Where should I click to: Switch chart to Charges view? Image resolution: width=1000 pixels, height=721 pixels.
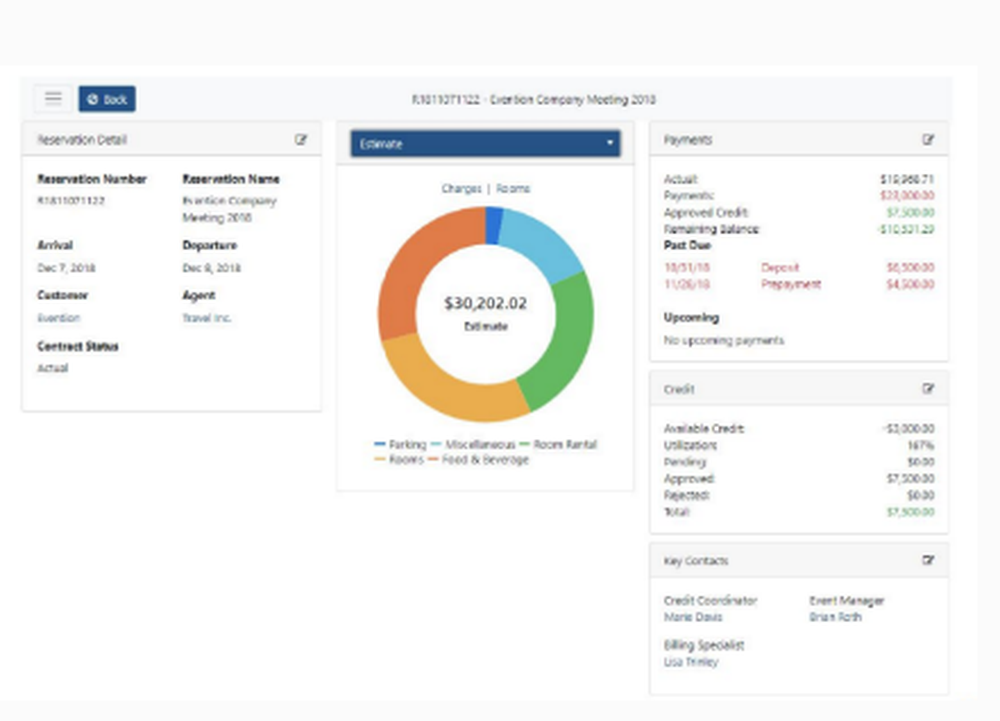pos(461,189)
